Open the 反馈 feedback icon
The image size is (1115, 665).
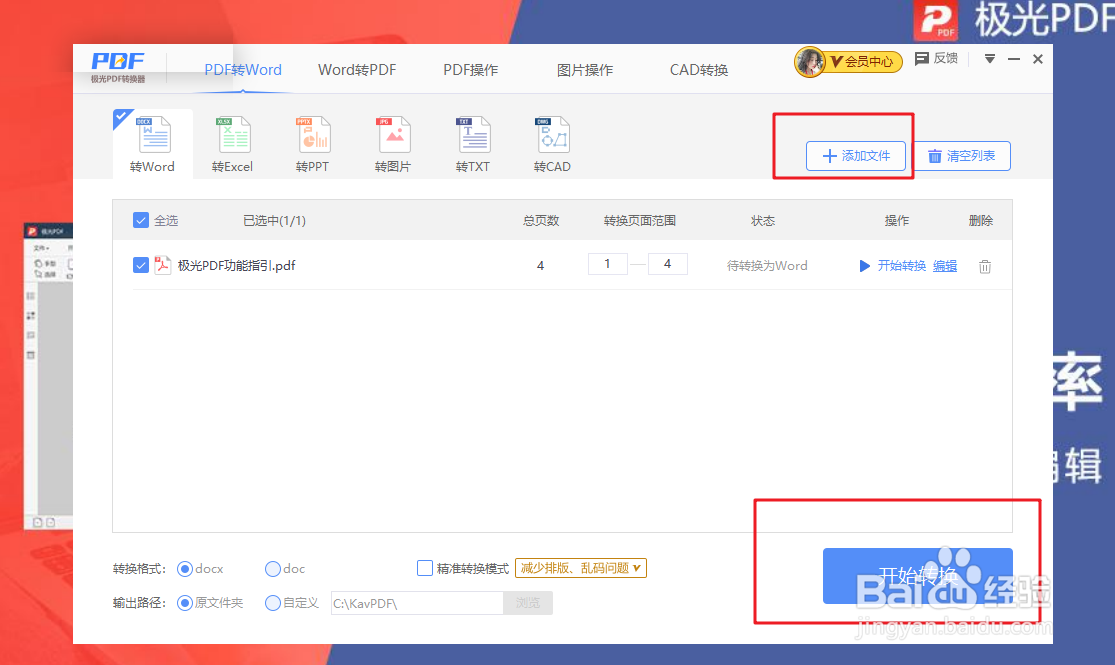(922, 58)
